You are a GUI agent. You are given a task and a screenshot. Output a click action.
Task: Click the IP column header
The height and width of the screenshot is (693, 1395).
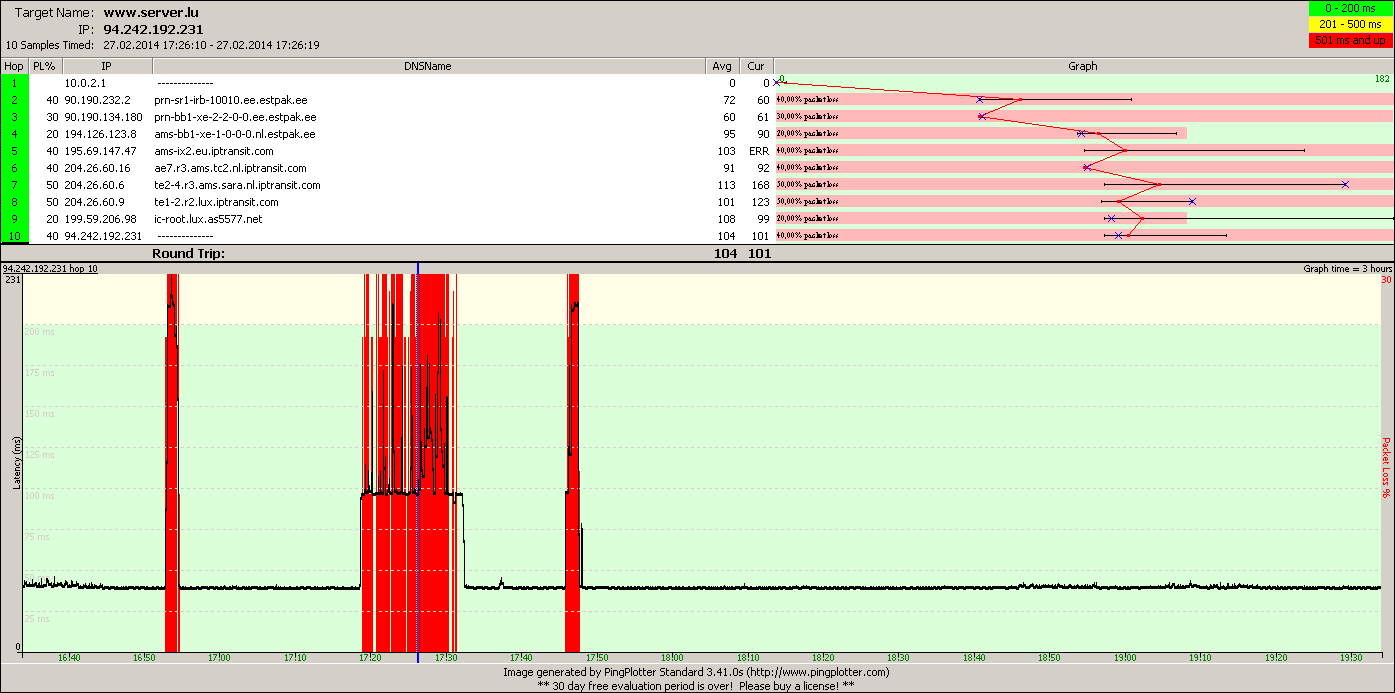[x=107, y=66]
